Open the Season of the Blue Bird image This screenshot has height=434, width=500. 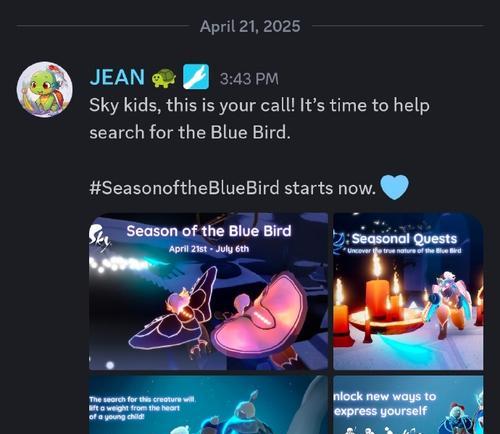[209, 291]
